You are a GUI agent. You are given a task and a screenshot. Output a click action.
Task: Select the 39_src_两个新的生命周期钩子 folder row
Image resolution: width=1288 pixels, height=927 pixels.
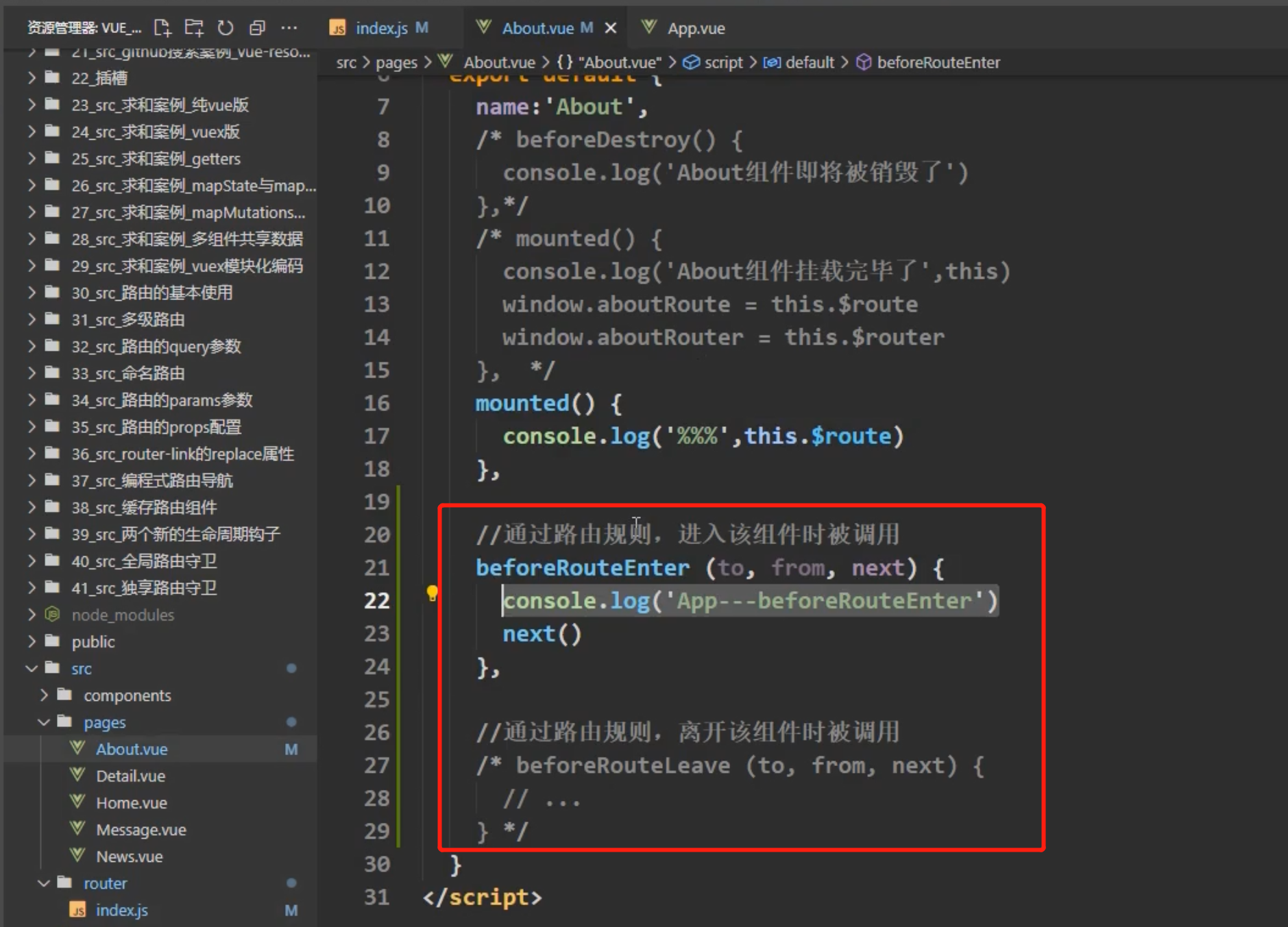pos(160,534)
